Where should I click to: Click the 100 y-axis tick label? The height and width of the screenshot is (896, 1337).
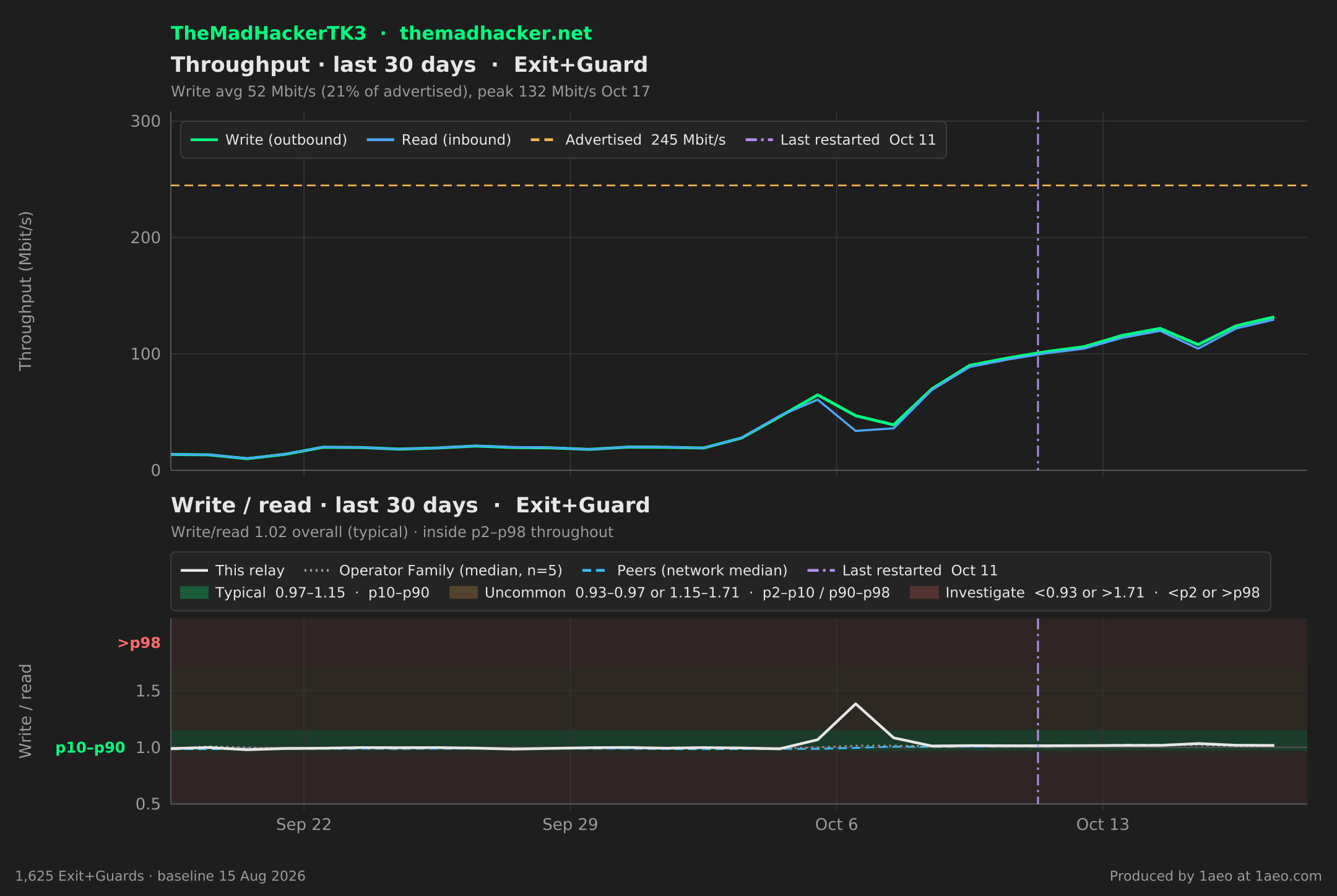145,354
